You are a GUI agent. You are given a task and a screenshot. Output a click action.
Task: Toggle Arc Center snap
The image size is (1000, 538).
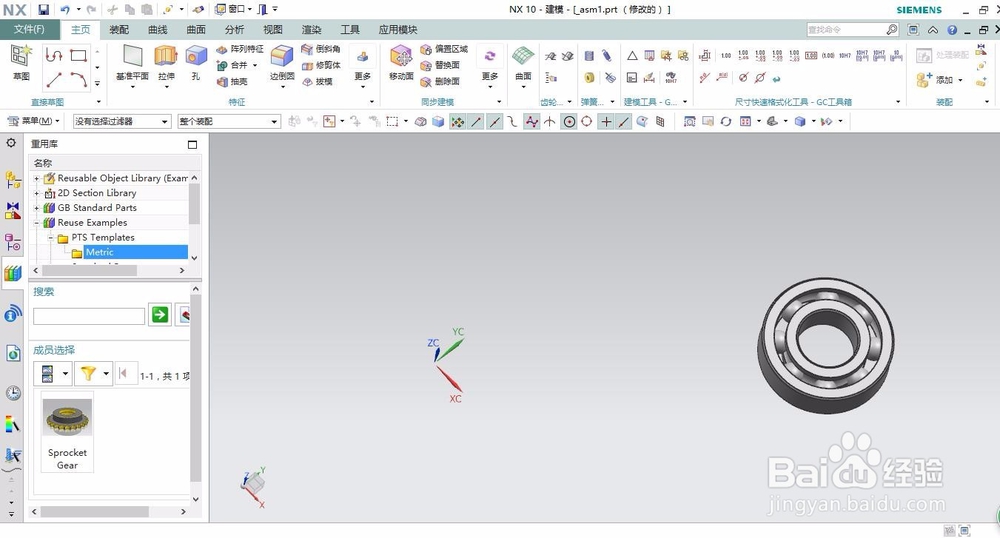click(569, 122)
